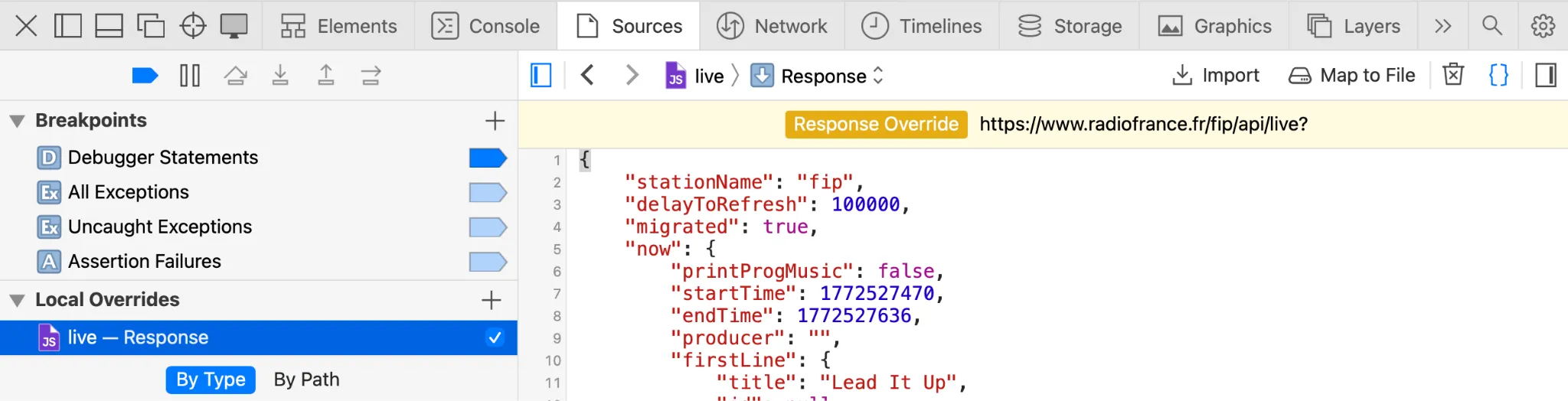Select Uncaught Exceptions row
Viewport: 1568px width, 401px height.
pyautogui.click(x=259, y=227)
